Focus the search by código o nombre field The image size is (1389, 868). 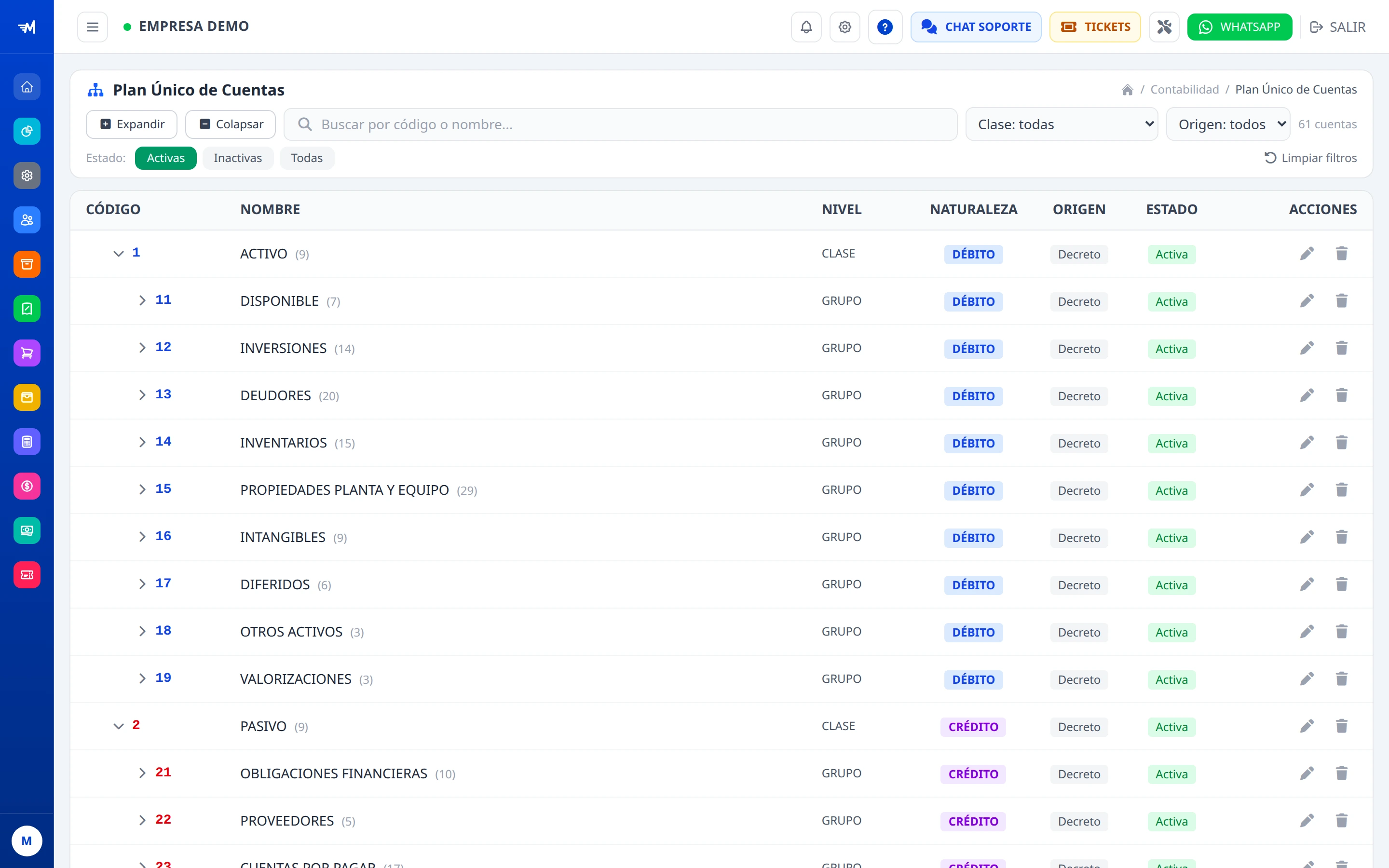click(x=620, y=124)
